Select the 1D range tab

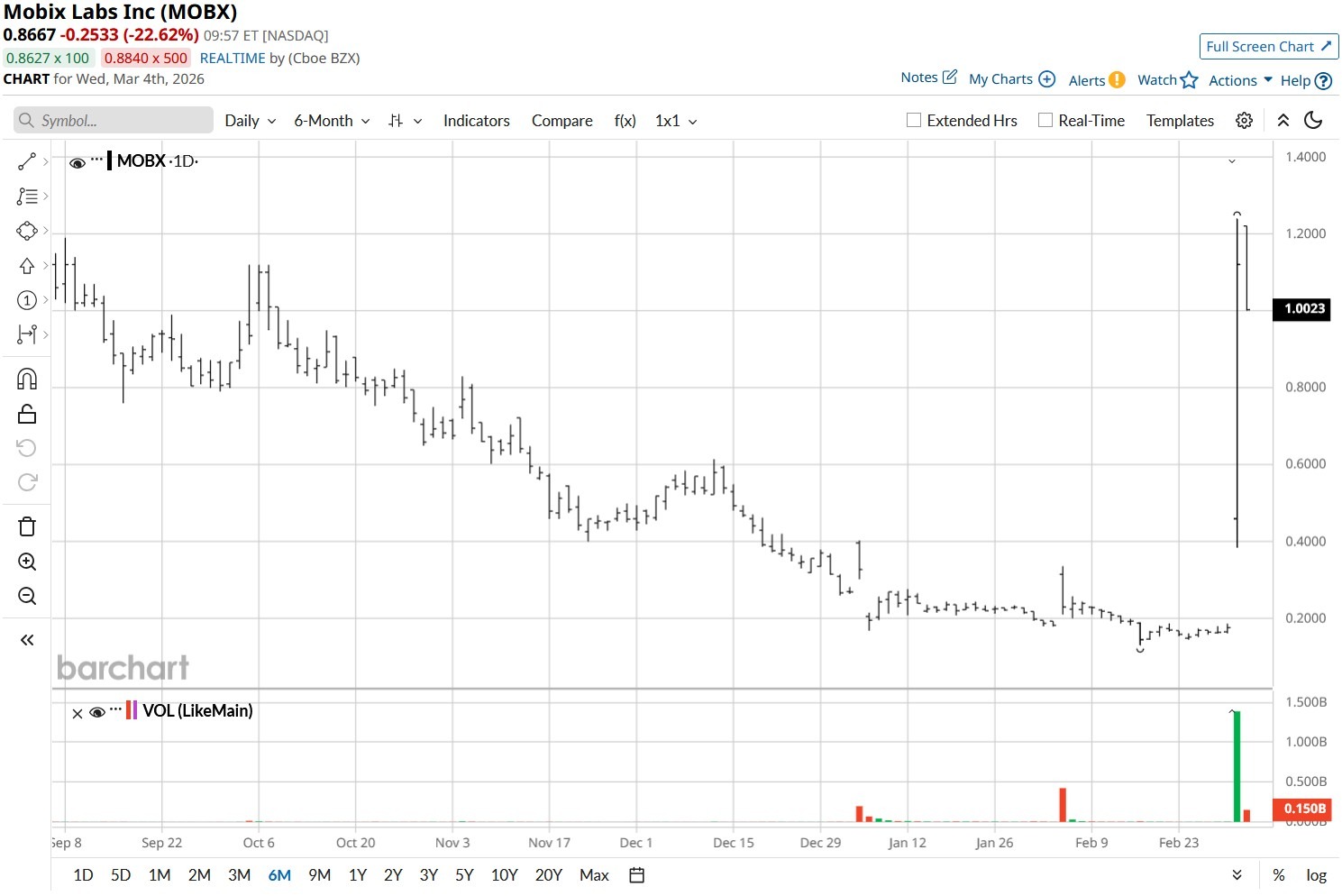83,875
